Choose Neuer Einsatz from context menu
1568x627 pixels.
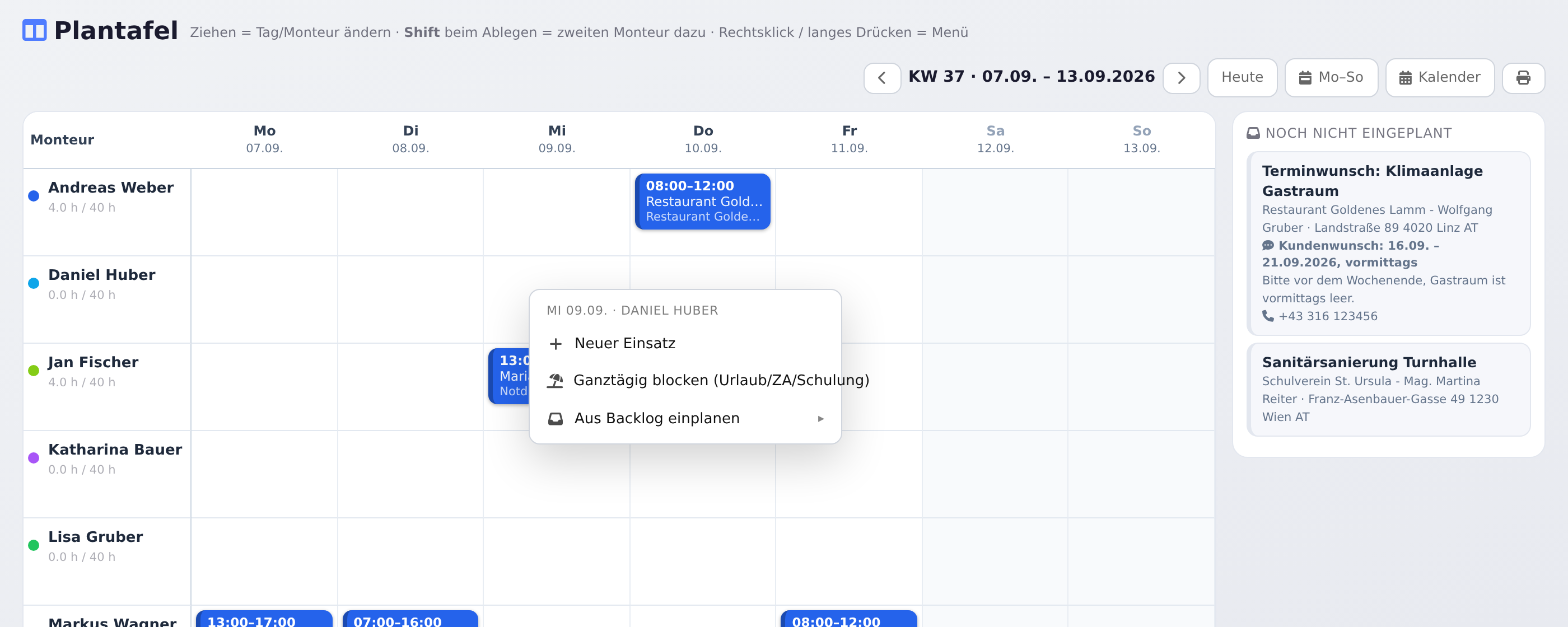685,343
